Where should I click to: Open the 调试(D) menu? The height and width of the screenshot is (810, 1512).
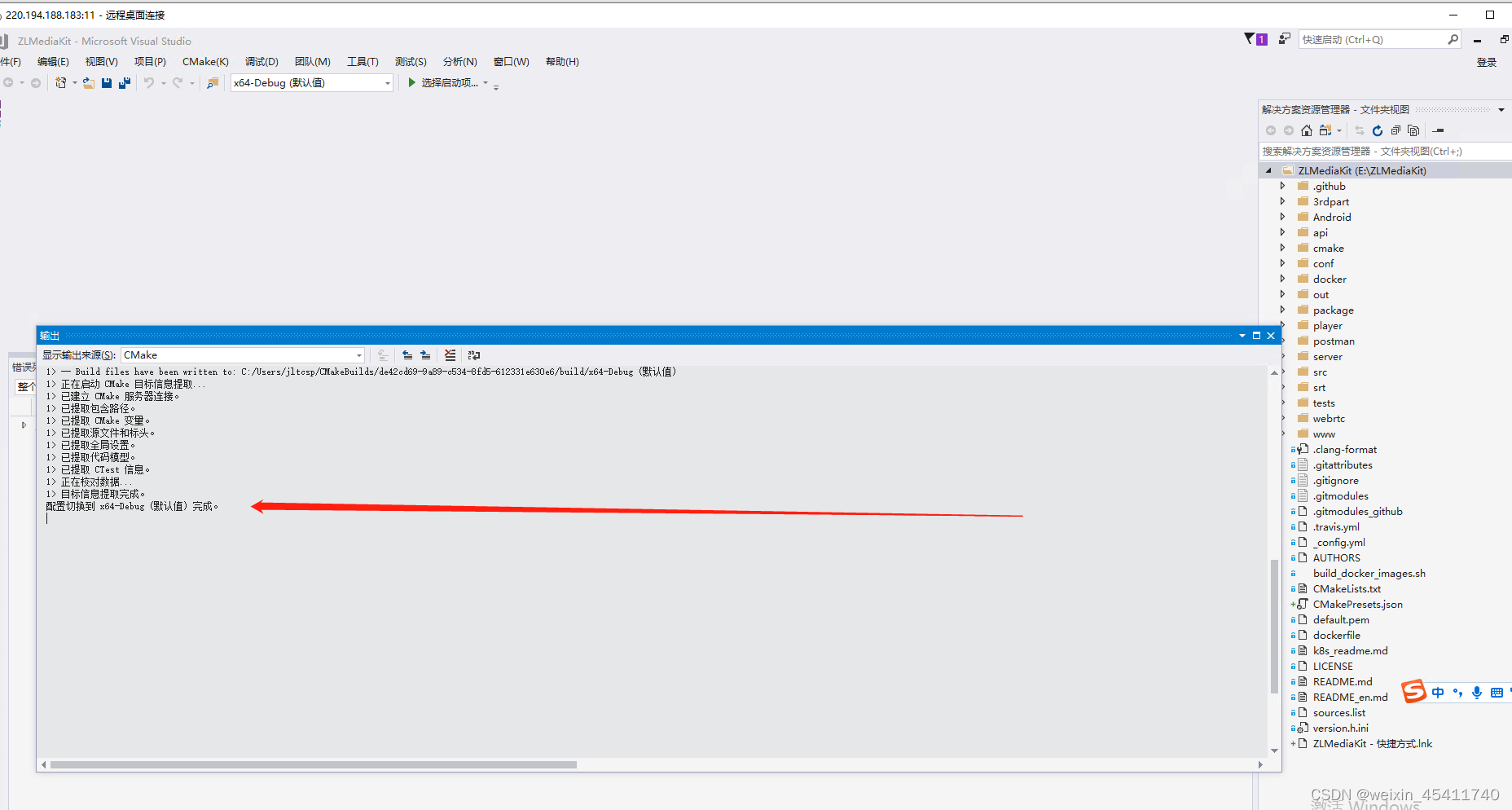[262, 61]
